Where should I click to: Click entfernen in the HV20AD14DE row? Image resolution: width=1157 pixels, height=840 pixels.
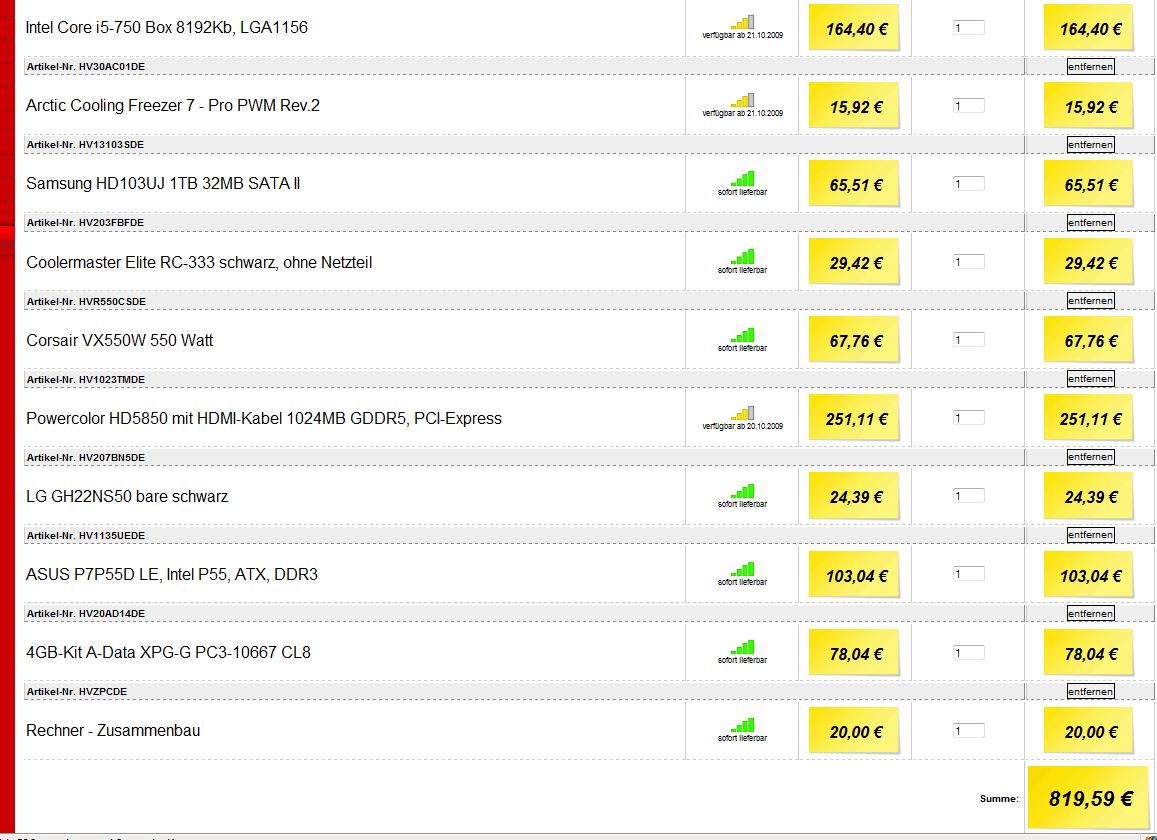point(1091,613)
